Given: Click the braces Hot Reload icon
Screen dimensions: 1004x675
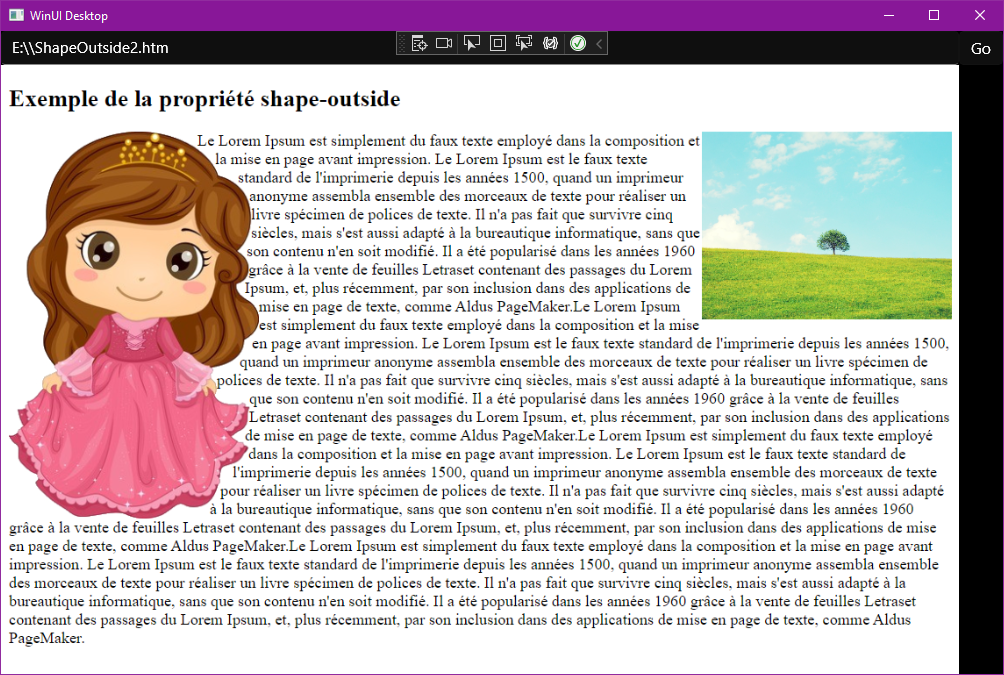Looking at the screenshot, I should point(550,44).
